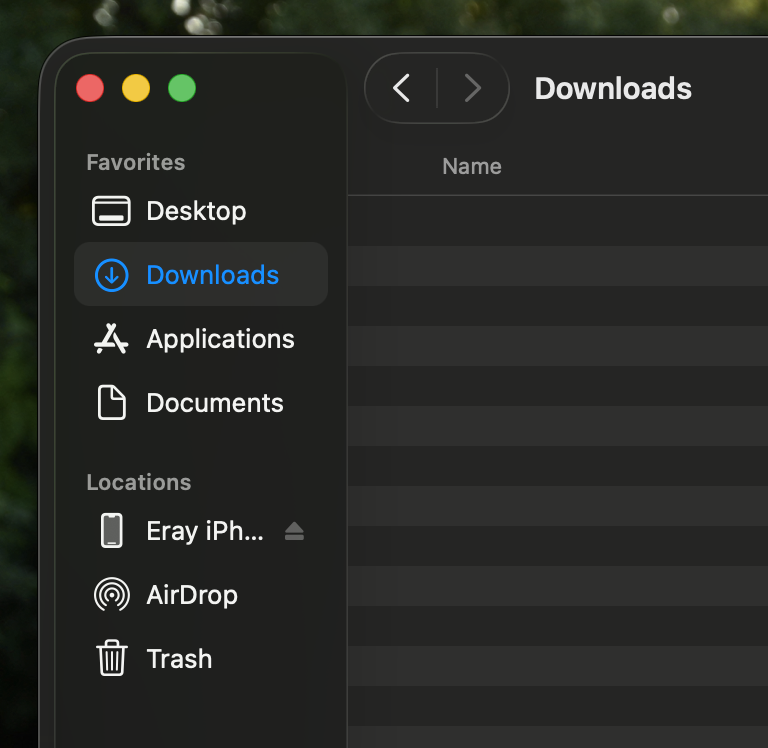Open the Desktop label in Favorites
768x748 pixels.
pos(196,211)
